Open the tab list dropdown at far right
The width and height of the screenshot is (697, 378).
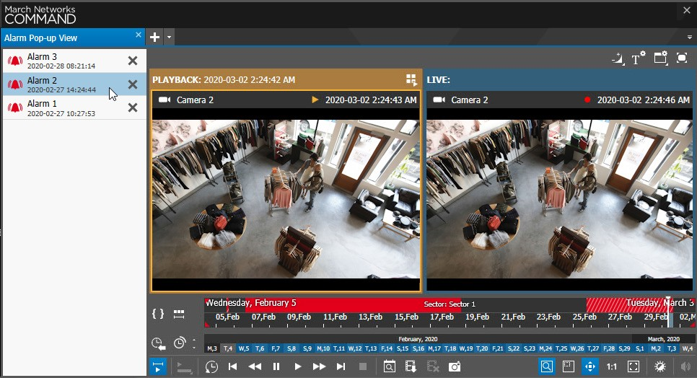pos(690,37)
